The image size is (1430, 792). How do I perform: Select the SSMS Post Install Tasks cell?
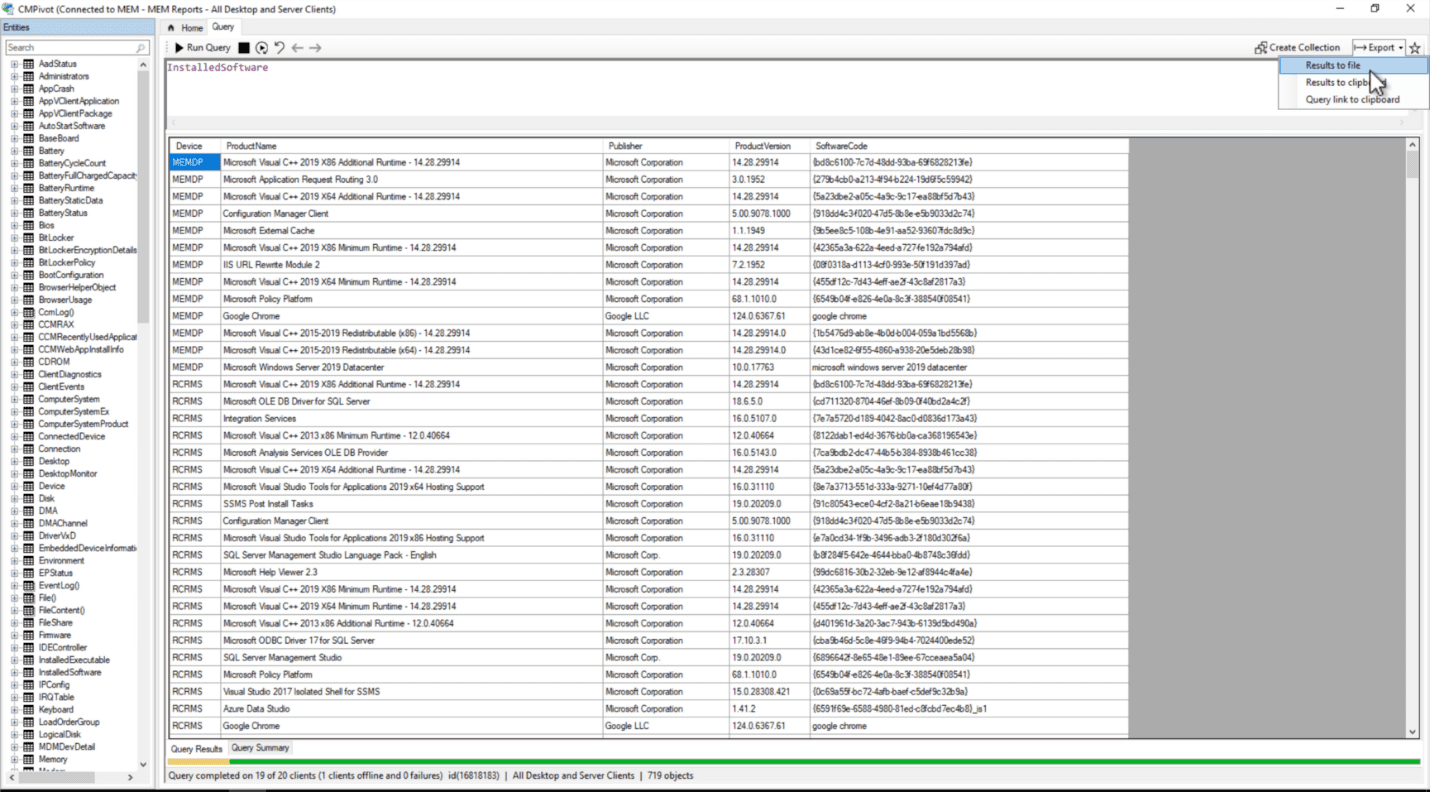pos(411,504)
